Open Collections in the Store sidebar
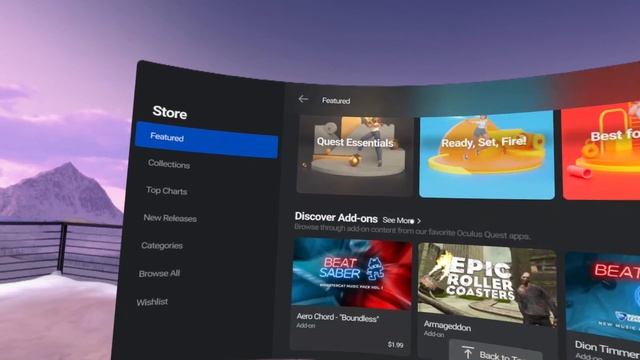 (169, 164)
